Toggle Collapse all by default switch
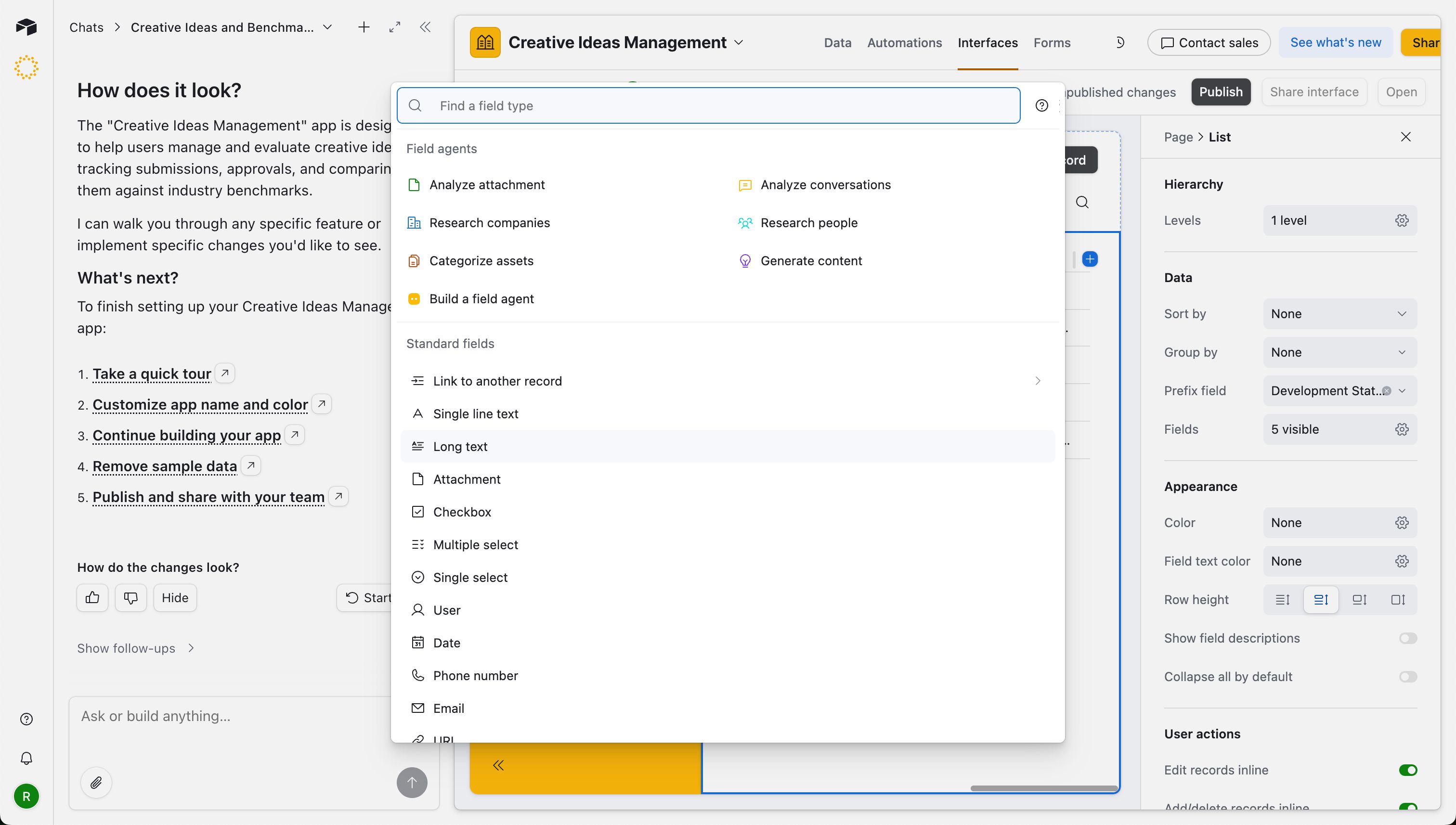Viewport: 1456px width, 825px height. 1408,677
